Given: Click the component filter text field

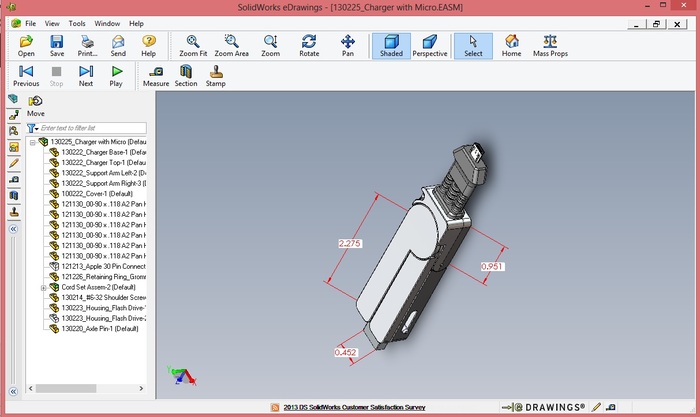Looking at the screenshot, I should [x=93, y=128].
